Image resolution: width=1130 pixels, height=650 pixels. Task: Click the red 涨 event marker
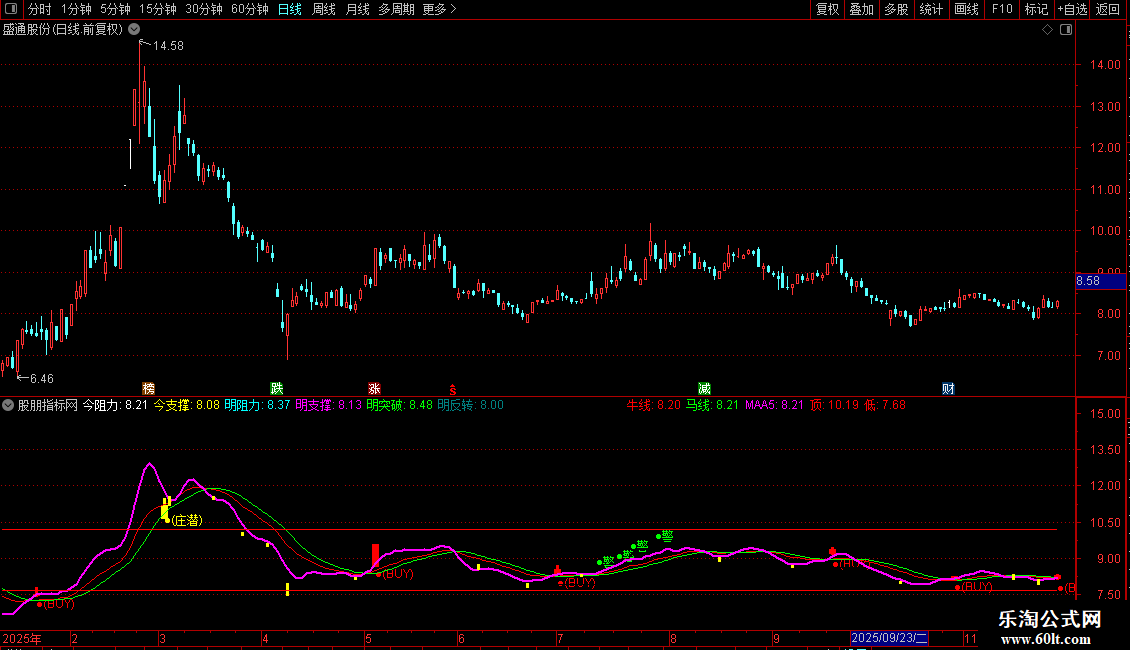pyautogui.click(x=374, y=388)
